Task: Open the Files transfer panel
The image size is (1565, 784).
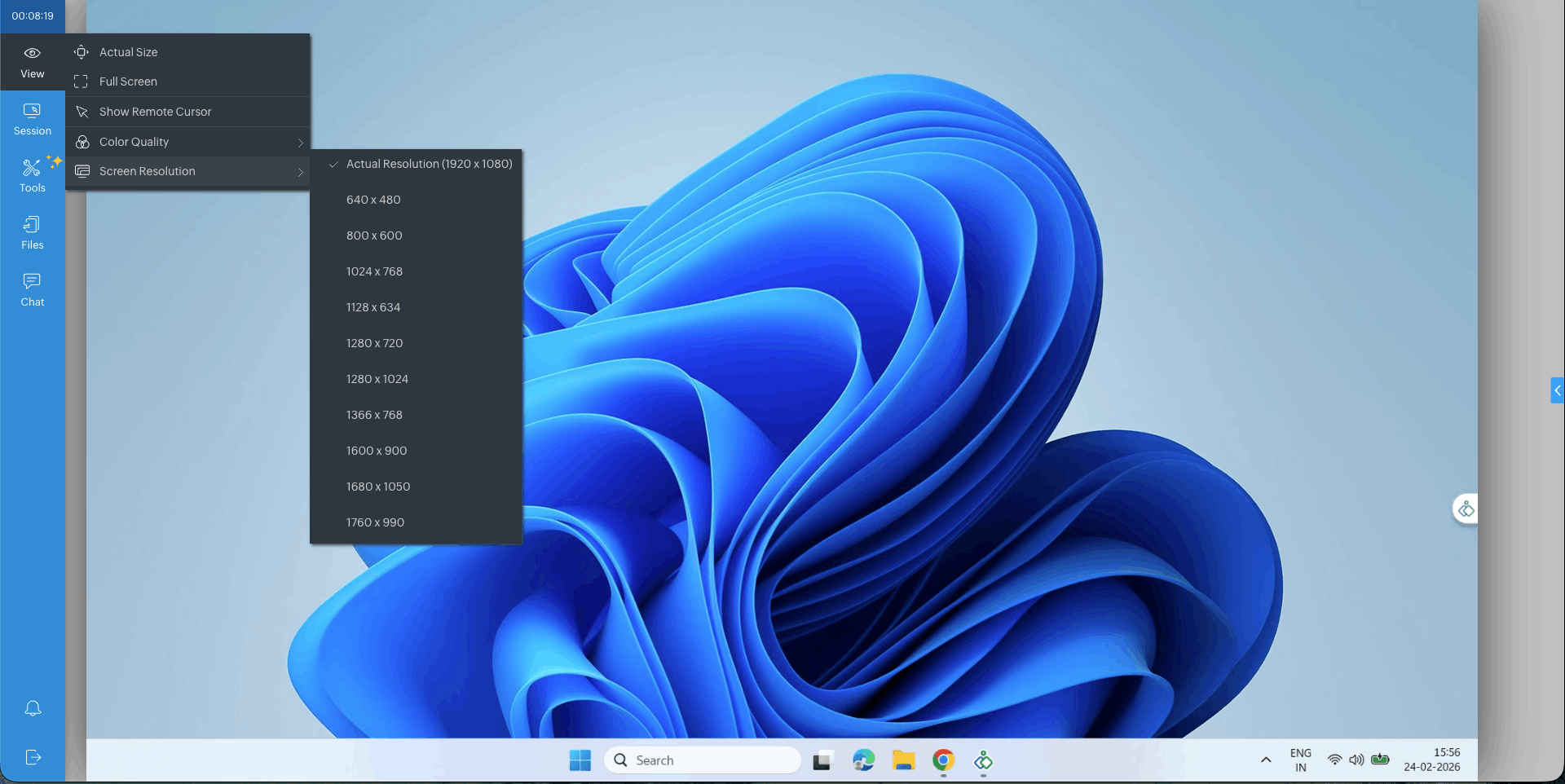Action: (32, 233)
